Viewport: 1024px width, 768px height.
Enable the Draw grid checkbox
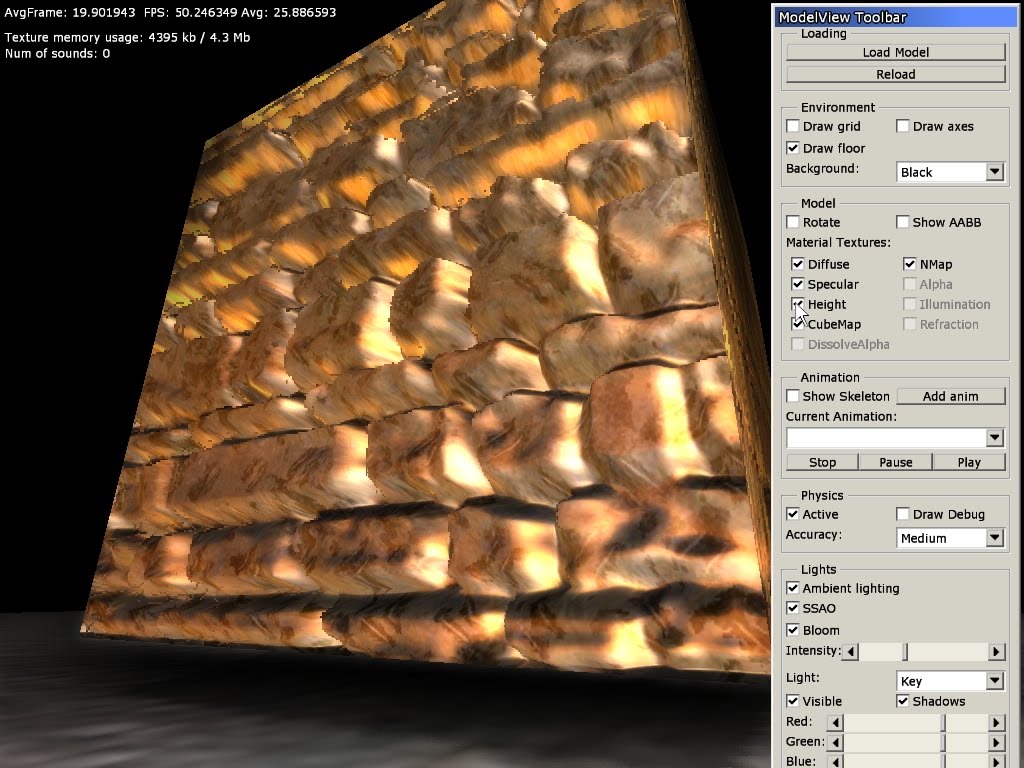click(793, 126)
